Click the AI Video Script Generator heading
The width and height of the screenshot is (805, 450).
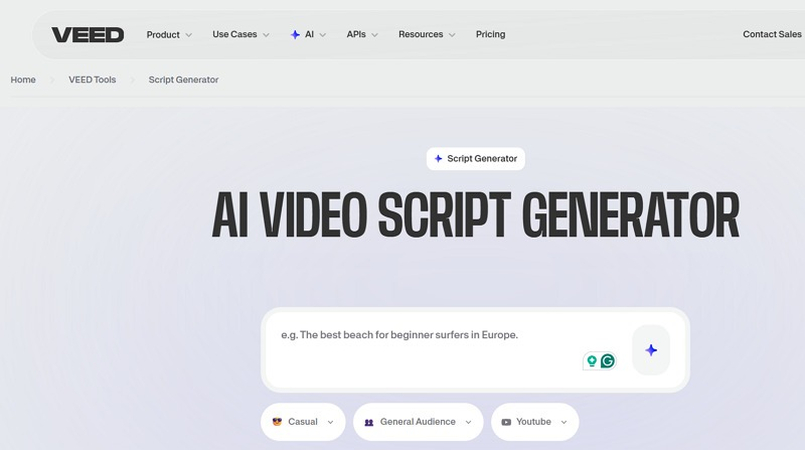475,214
